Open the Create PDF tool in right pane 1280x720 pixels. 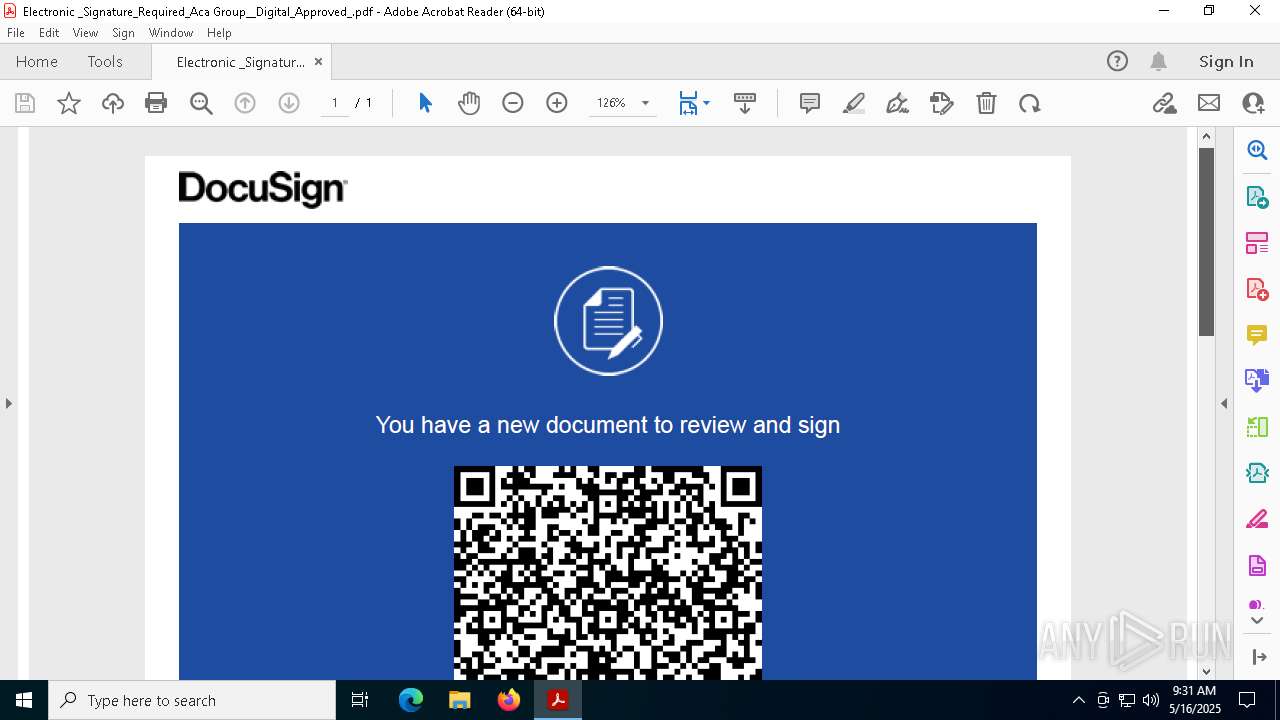[1257, 289]
